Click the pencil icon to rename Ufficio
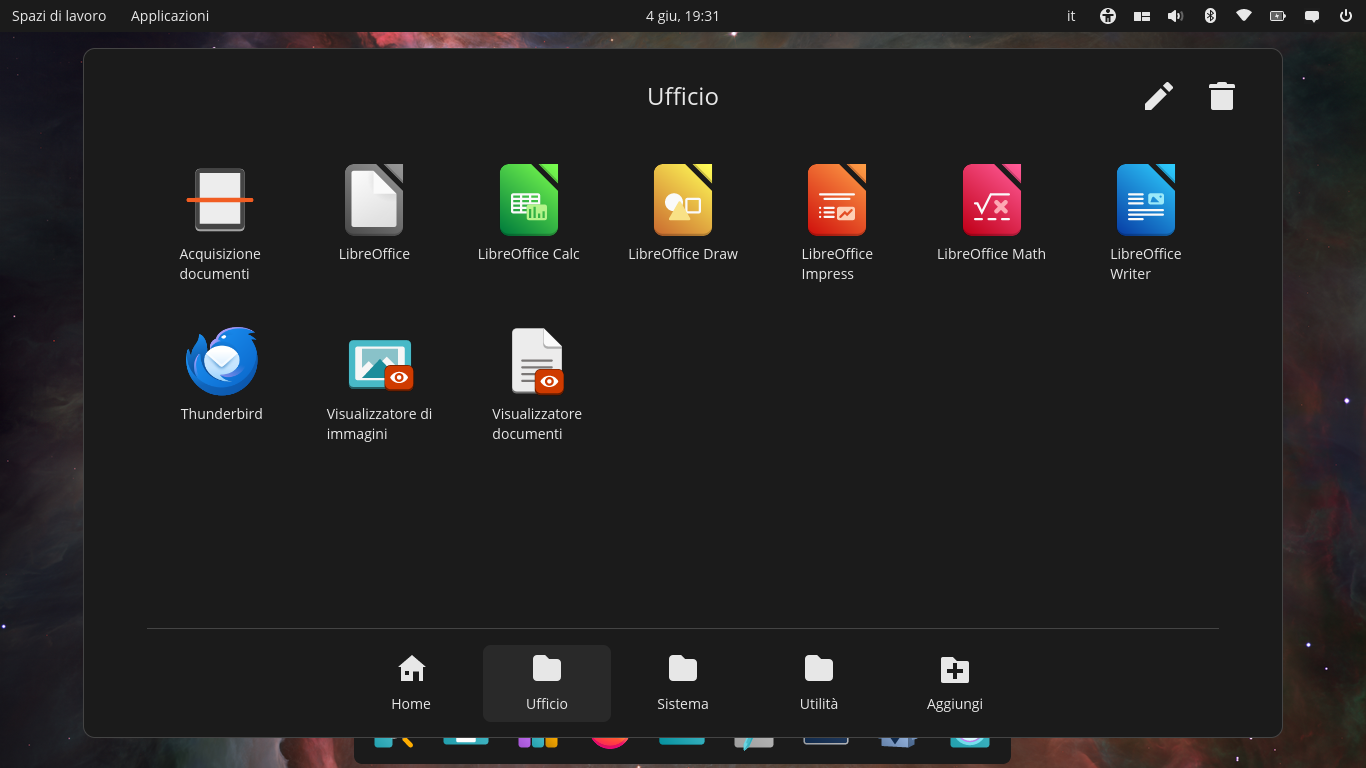This screenshot has height=768, width=1366. point(1159,96)
